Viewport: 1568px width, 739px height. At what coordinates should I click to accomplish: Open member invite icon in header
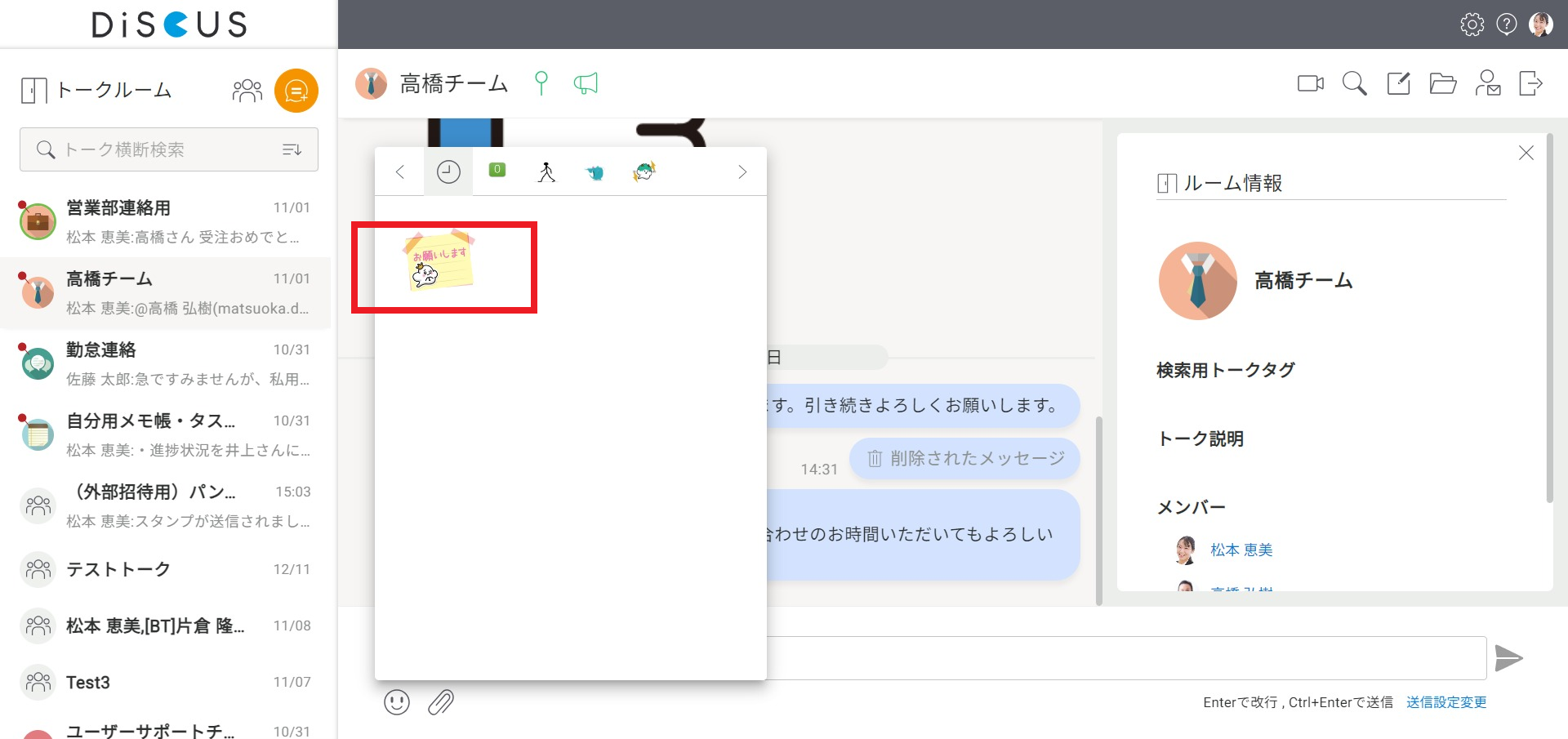click(1488, 83)
